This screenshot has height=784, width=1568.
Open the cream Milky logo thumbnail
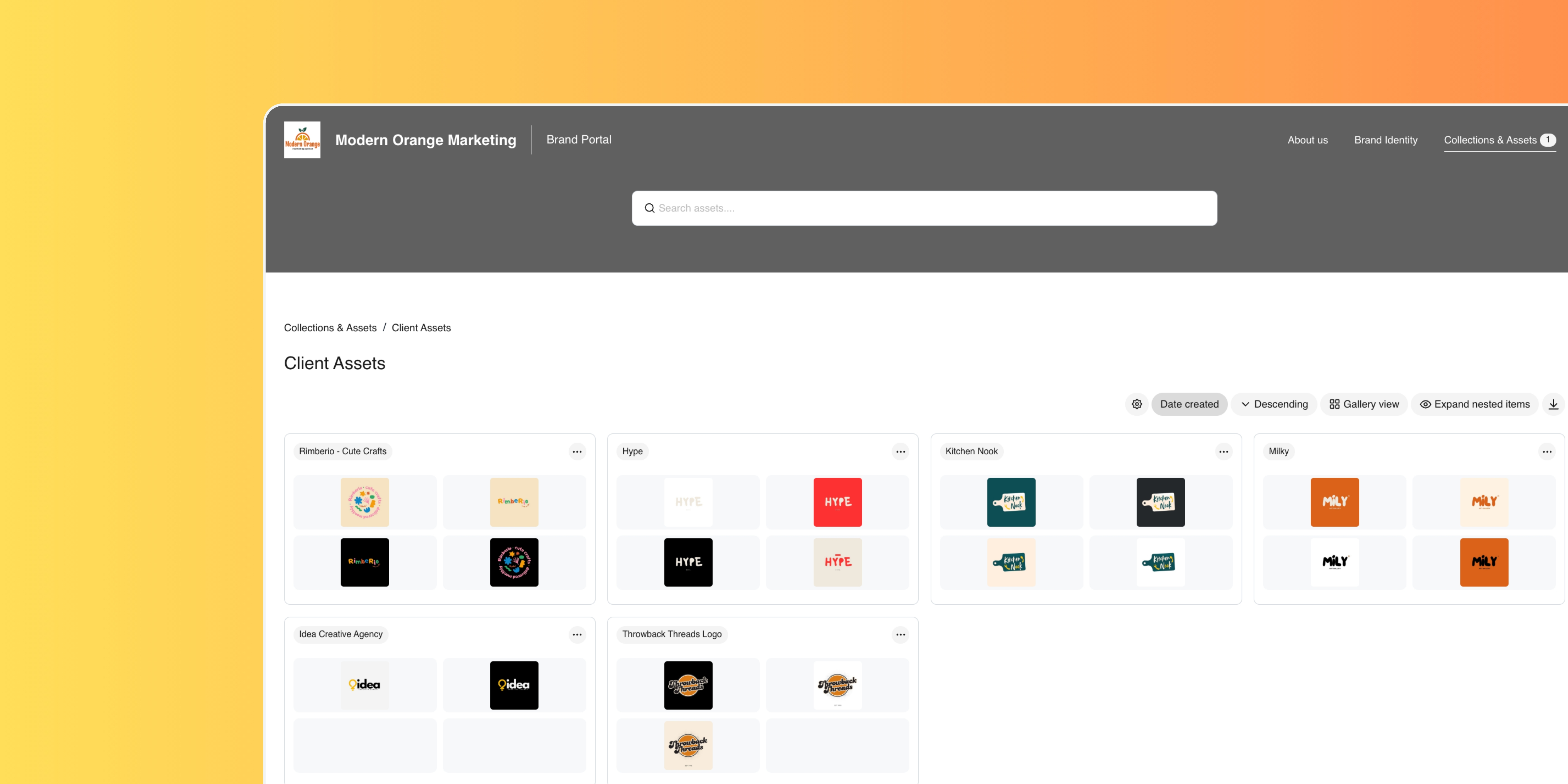click(x=1484, y=502)
